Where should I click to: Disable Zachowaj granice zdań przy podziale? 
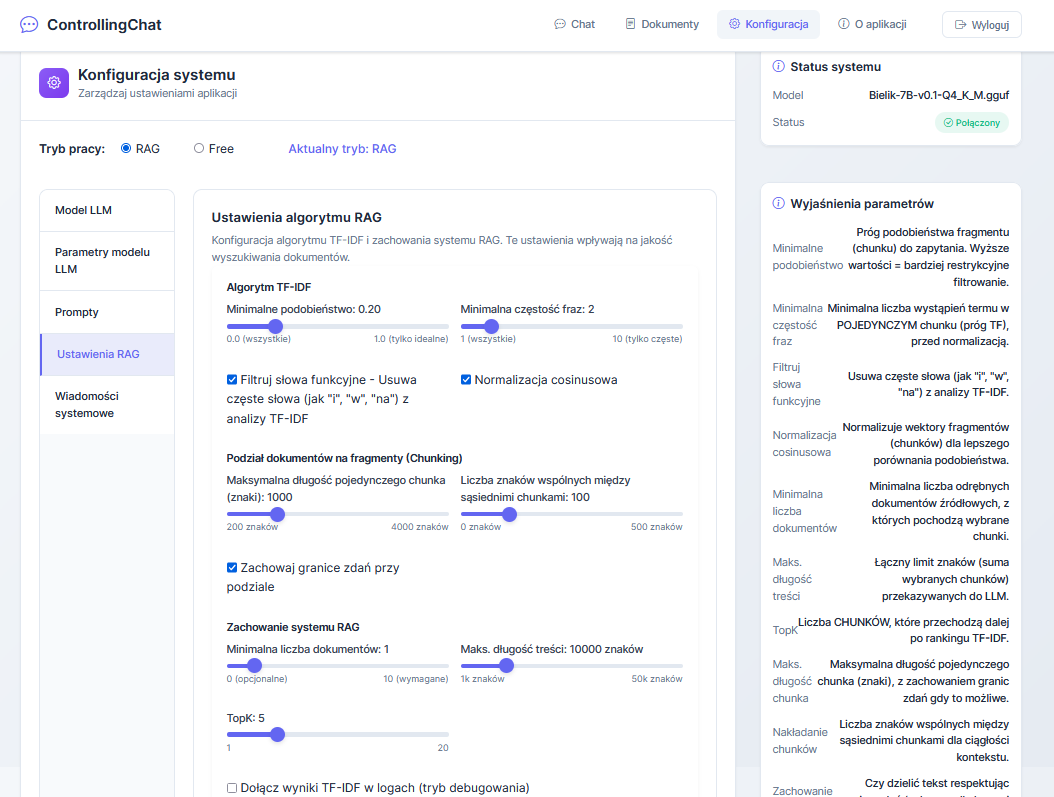pos(232,567)
